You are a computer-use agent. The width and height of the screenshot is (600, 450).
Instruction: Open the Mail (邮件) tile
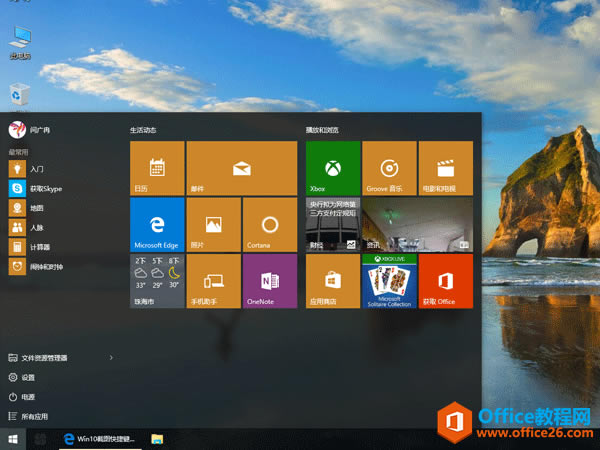click(242, 168)
